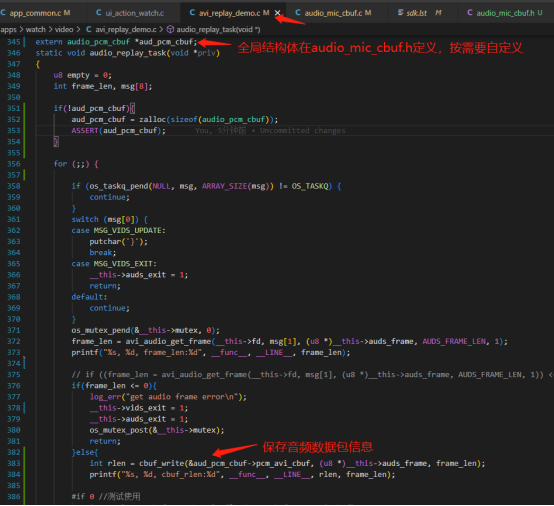The image size is (554, 506).
Task: Click line number 345 in the gutter
Action: (x=14, y=42)
